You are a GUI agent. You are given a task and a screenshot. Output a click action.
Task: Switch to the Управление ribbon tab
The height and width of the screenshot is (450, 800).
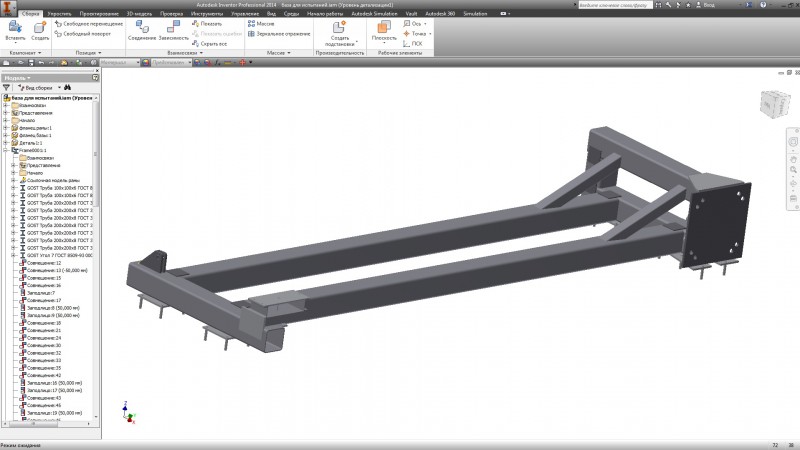245,14
